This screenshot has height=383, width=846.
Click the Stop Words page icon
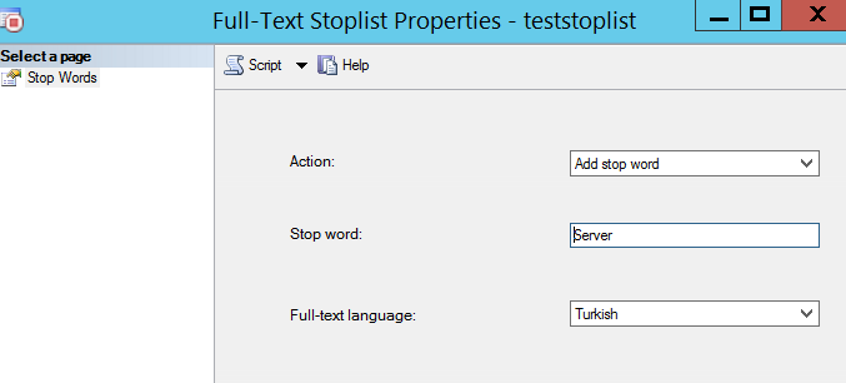11,78
